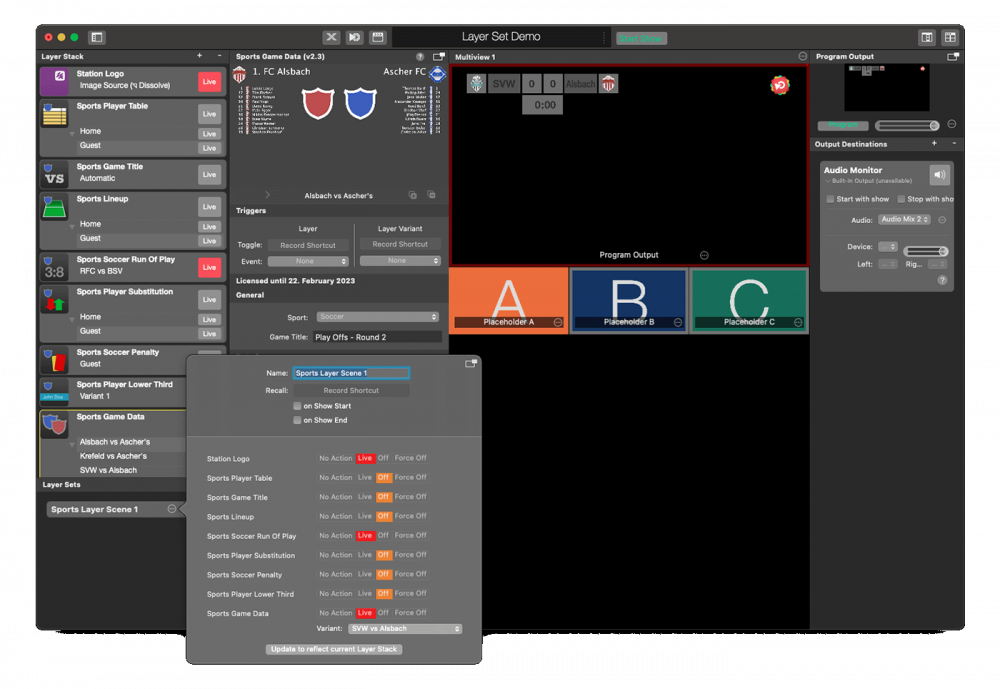This screenshot has height=689, width=1000.
Task: Open the Multiview 1 options circle
Action: [802, 57]
